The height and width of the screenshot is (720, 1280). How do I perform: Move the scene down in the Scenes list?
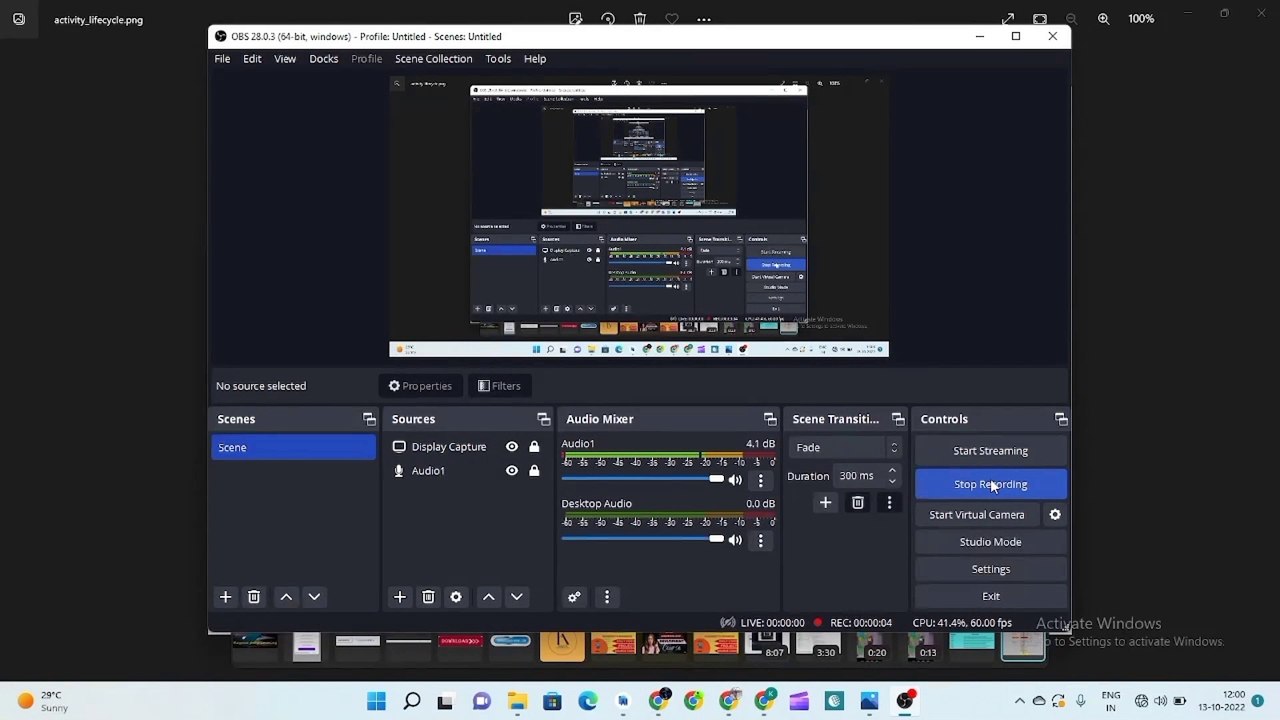(314, 597)
